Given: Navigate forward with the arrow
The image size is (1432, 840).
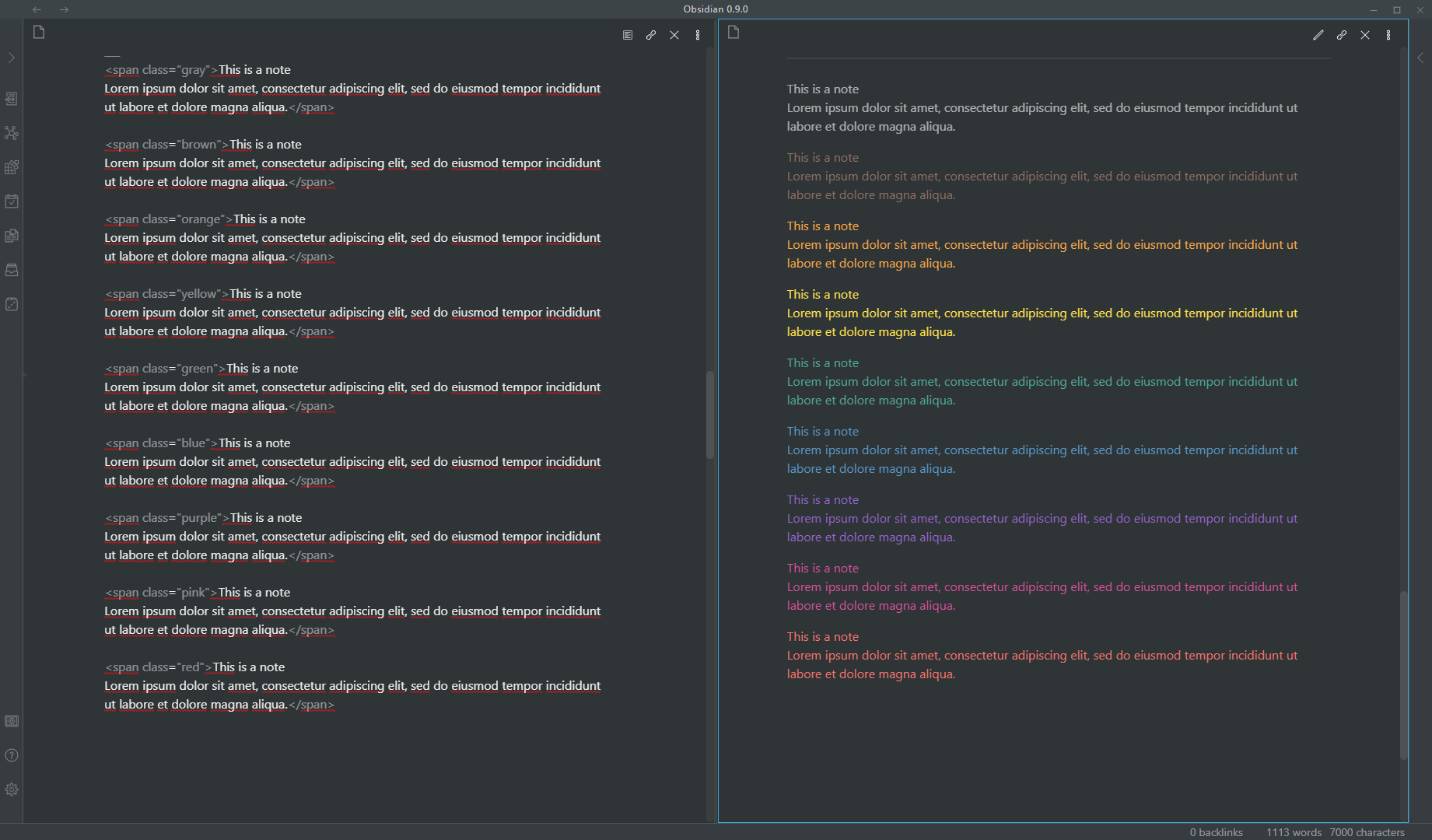Looking at the screenshot, I should (x=65, y=9).
